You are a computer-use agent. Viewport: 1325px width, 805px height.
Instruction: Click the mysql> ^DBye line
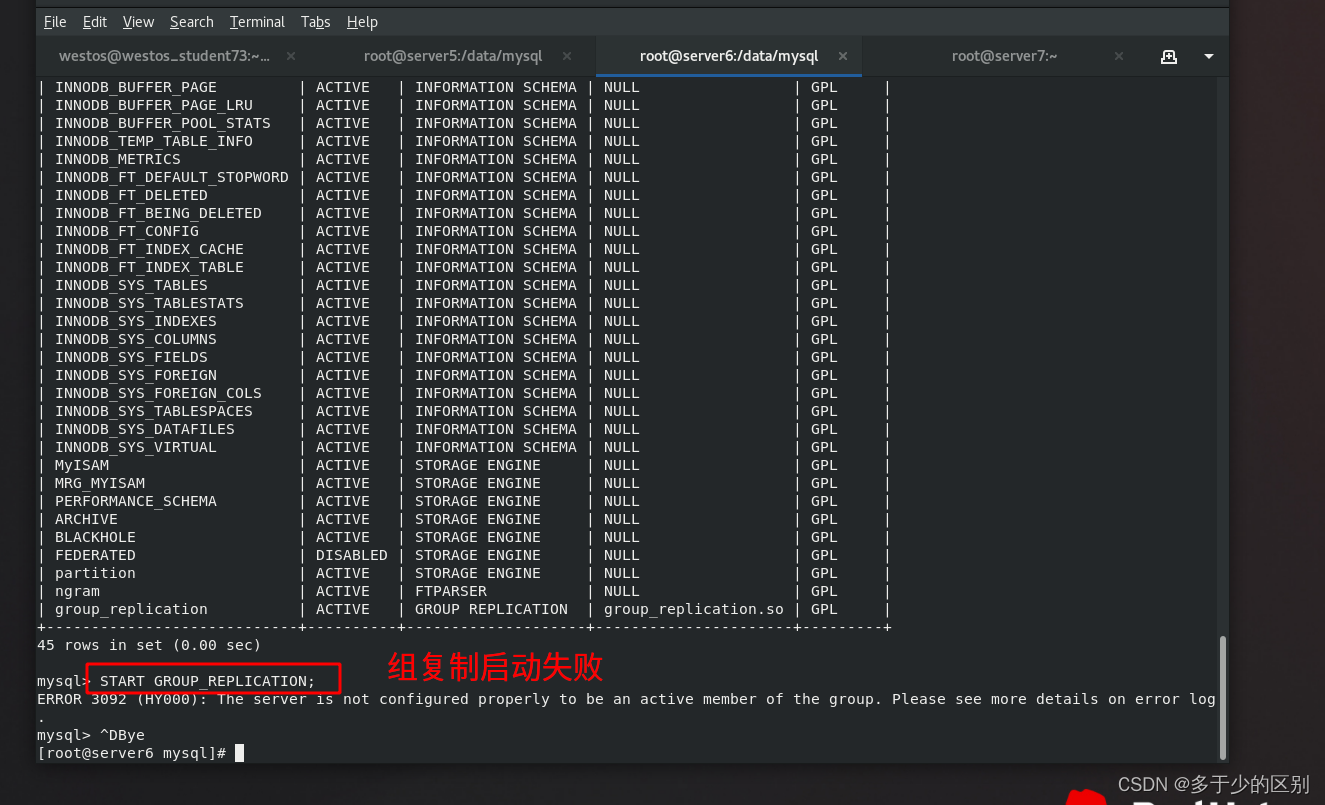(91, 735)
